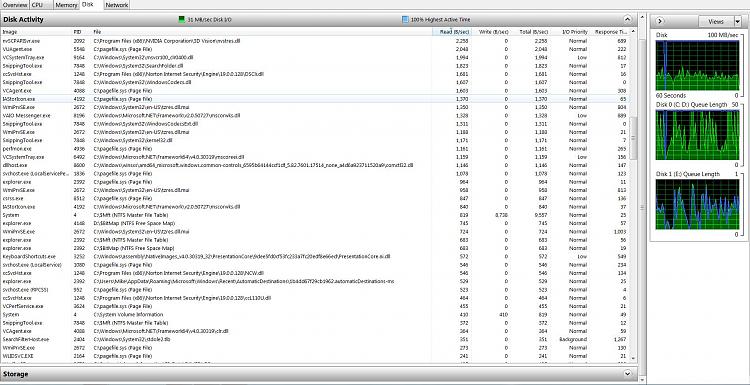Click the Disk 1 (E:) Queue Length graph
The height and width of the screenshot is (385, 750).
pos(697,205)
